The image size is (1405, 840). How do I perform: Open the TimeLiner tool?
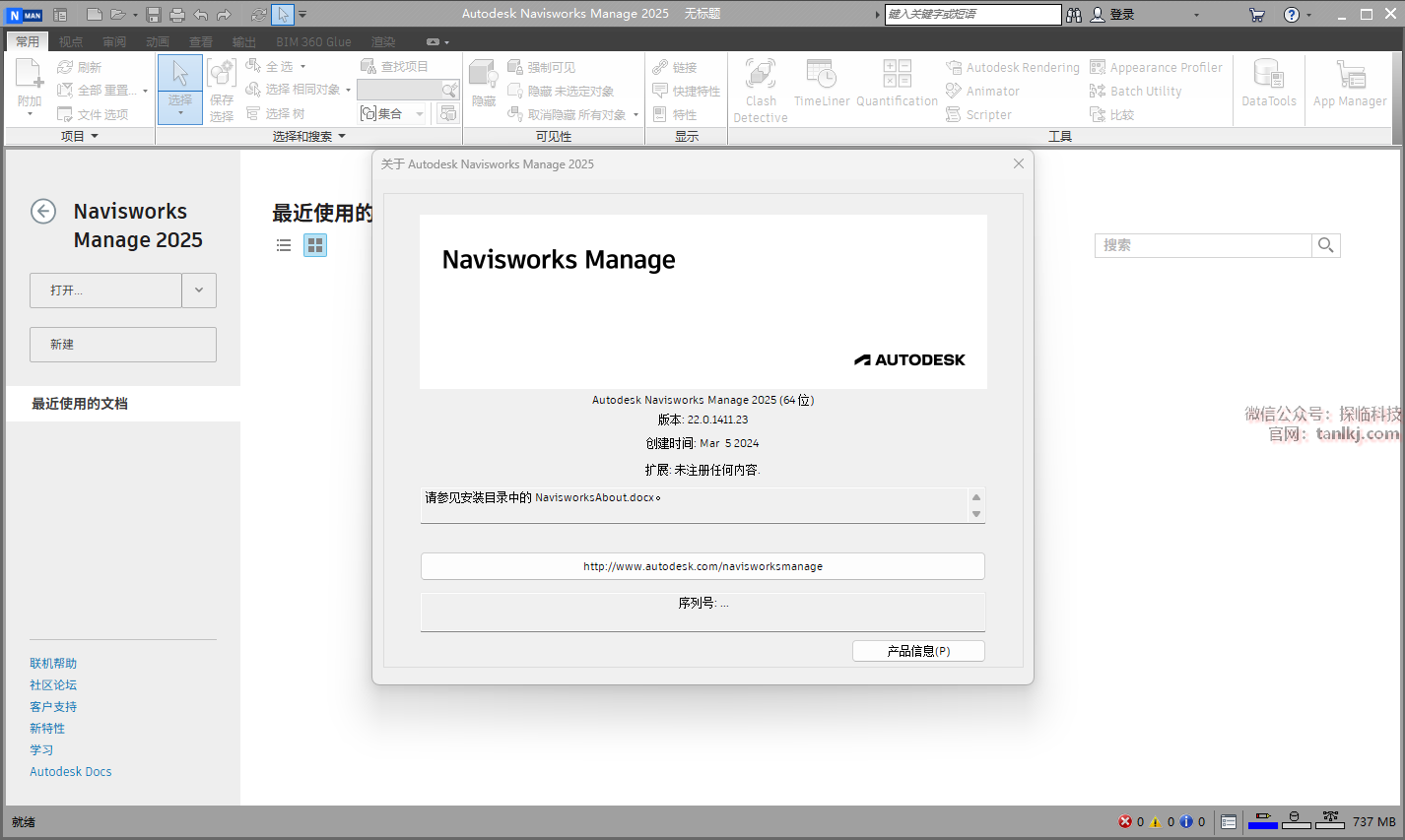coord(821,75)
